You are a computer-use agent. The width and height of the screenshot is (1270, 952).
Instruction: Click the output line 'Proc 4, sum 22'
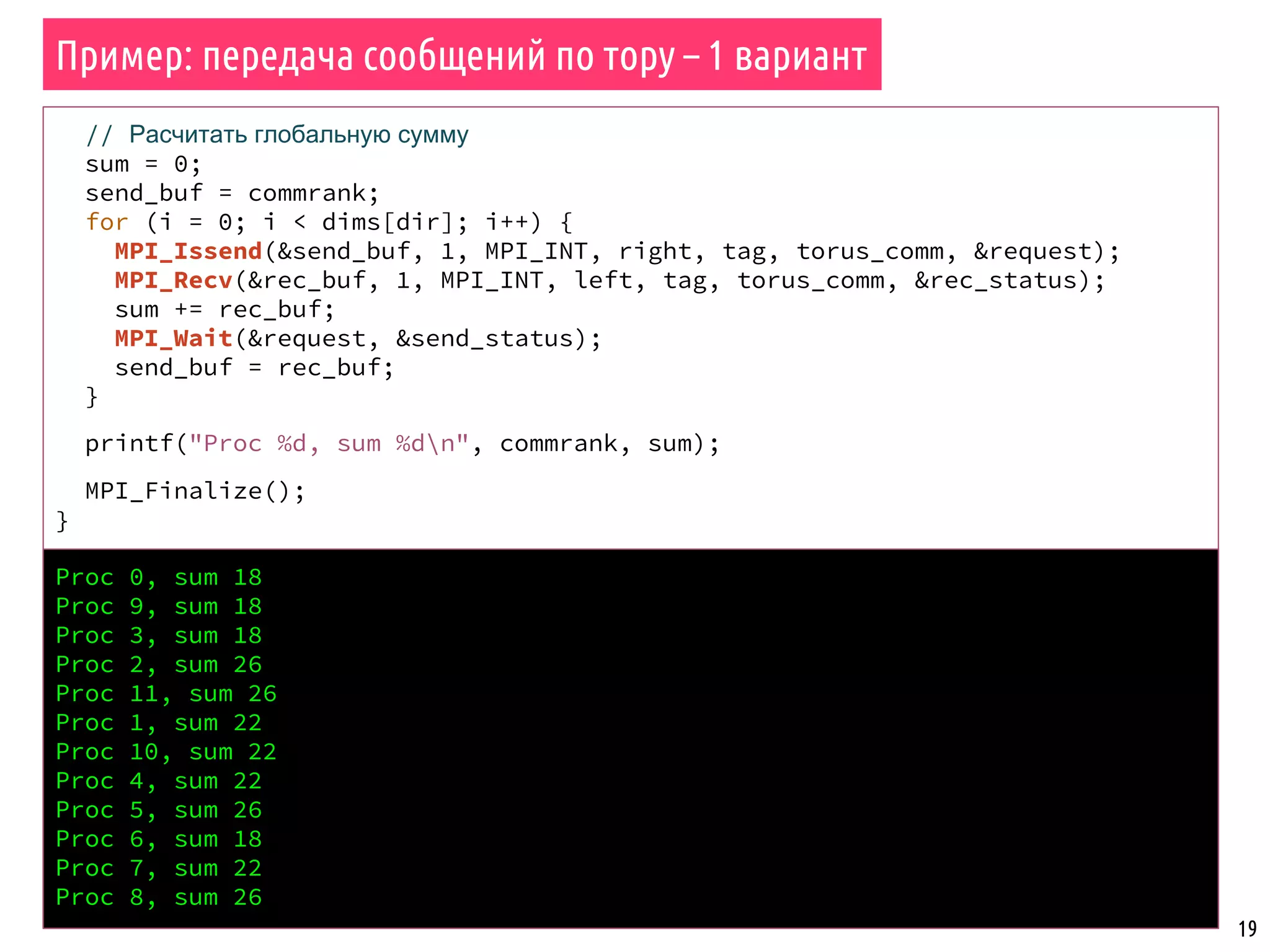click(x=159, y=782)
